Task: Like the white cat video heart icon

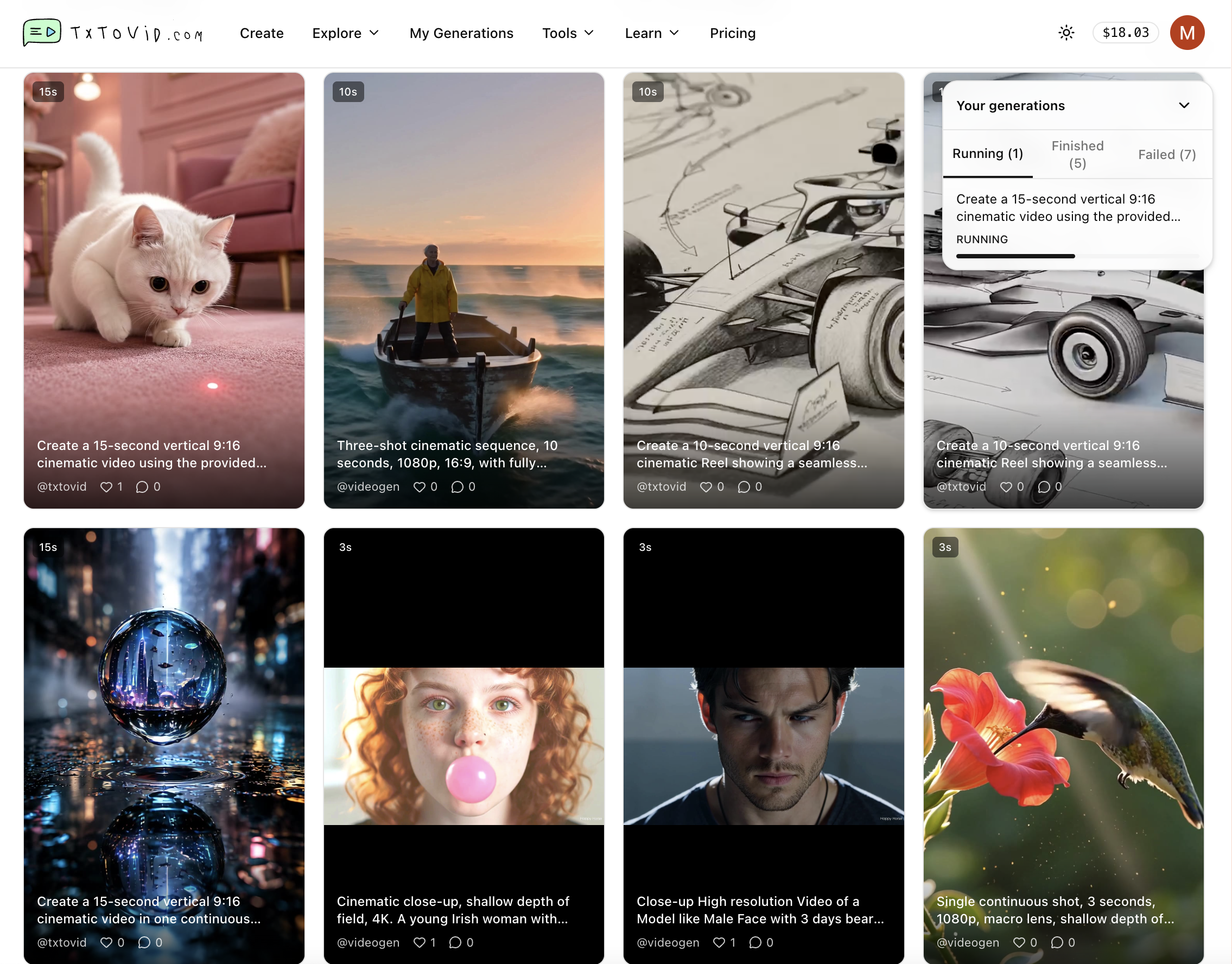Action: [106, 486]
